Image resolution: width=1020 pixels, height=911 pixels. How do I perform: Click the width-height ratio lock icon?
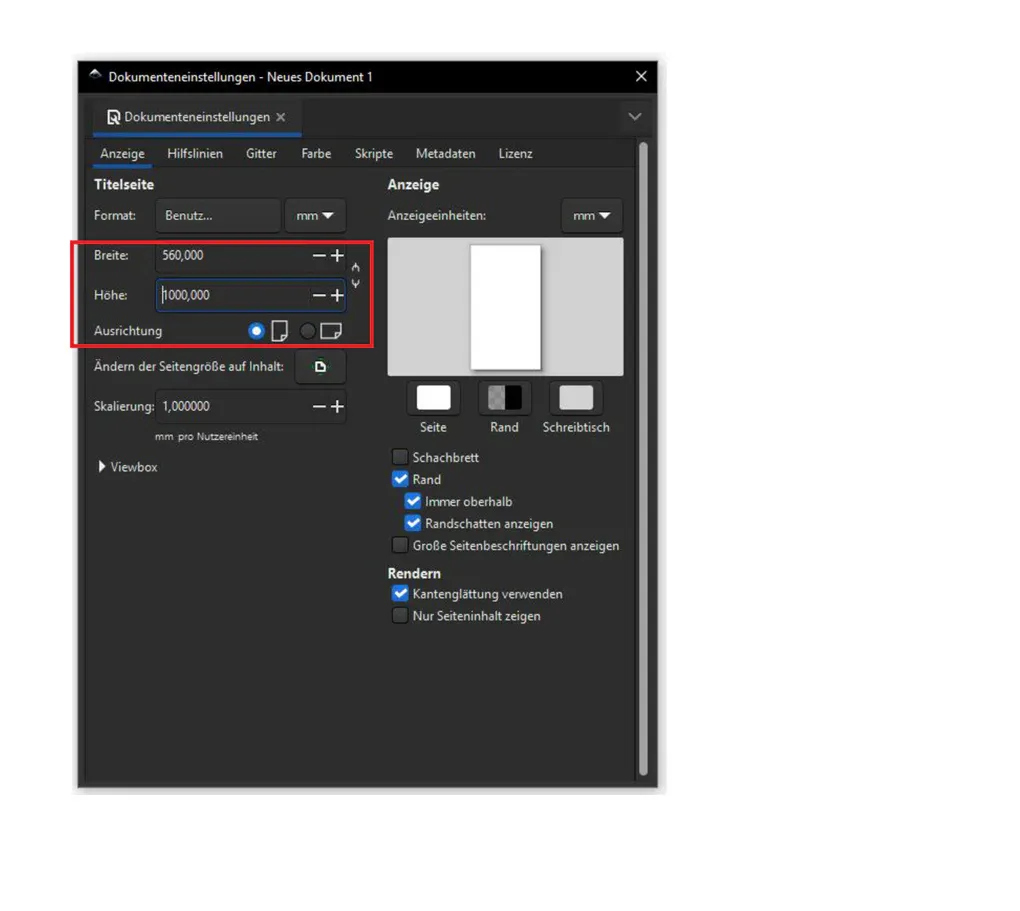tap(356, 275)
